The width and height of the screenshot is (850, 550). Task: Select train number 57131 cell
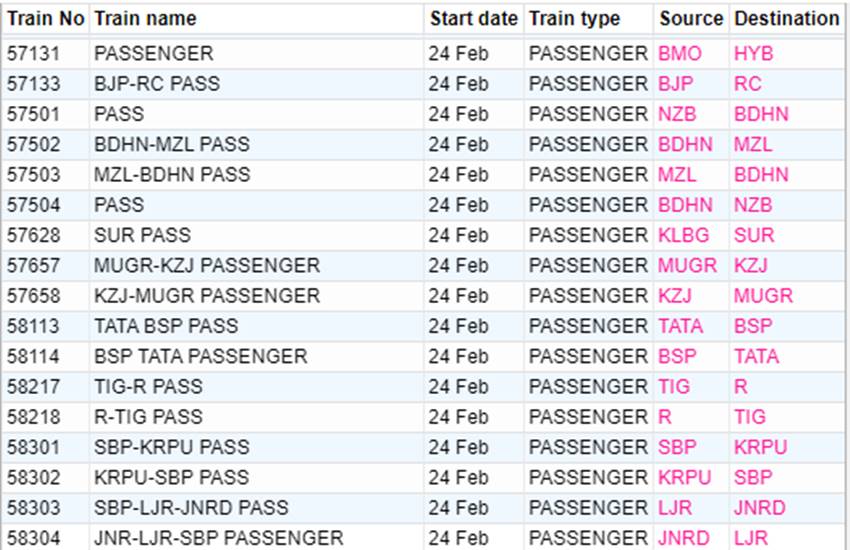click(32, 54)
